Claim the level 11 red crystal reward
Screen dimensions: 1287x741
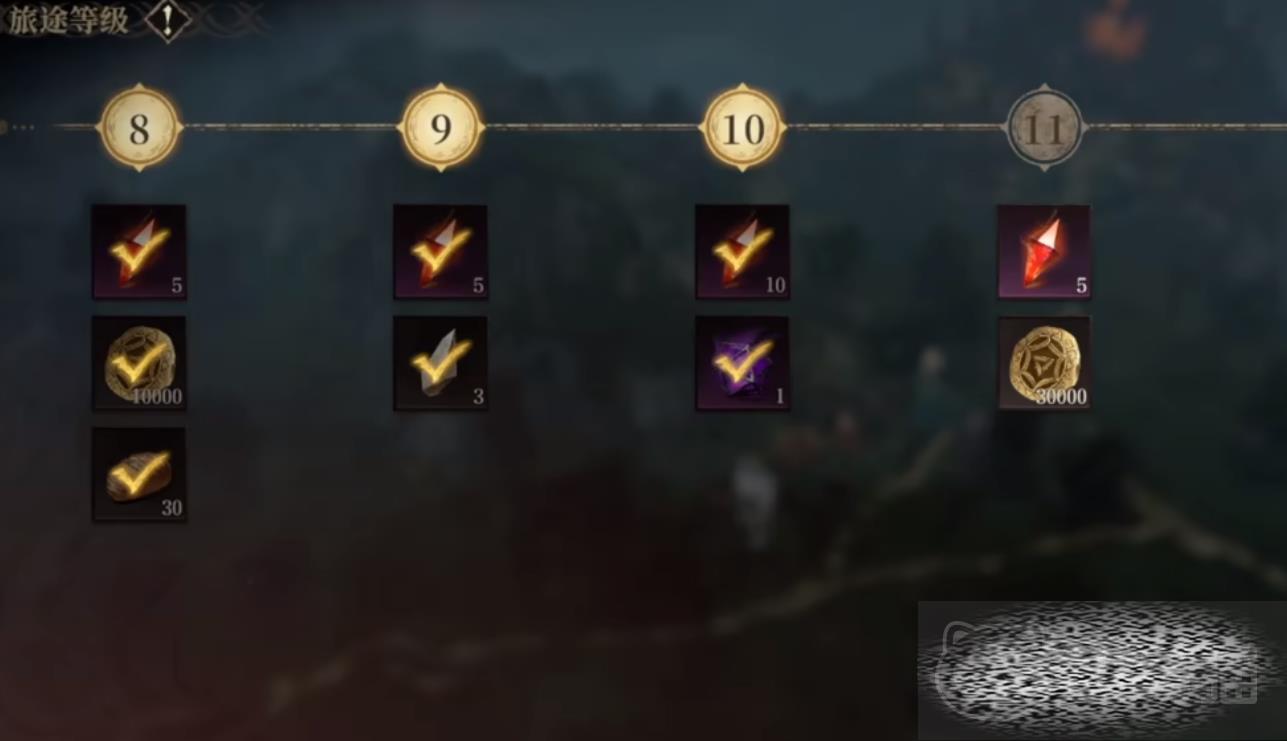click(1044, 252)
